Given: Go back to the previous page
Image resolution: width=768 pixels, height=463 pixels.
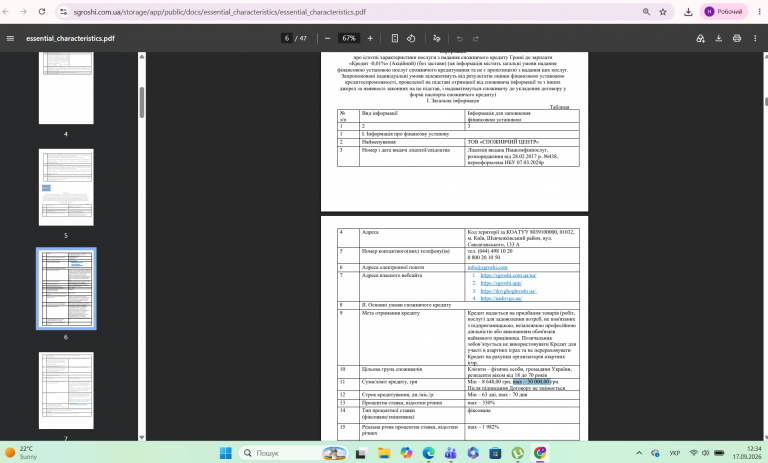Looking at the screenshot, I should (x=6, y=12).
